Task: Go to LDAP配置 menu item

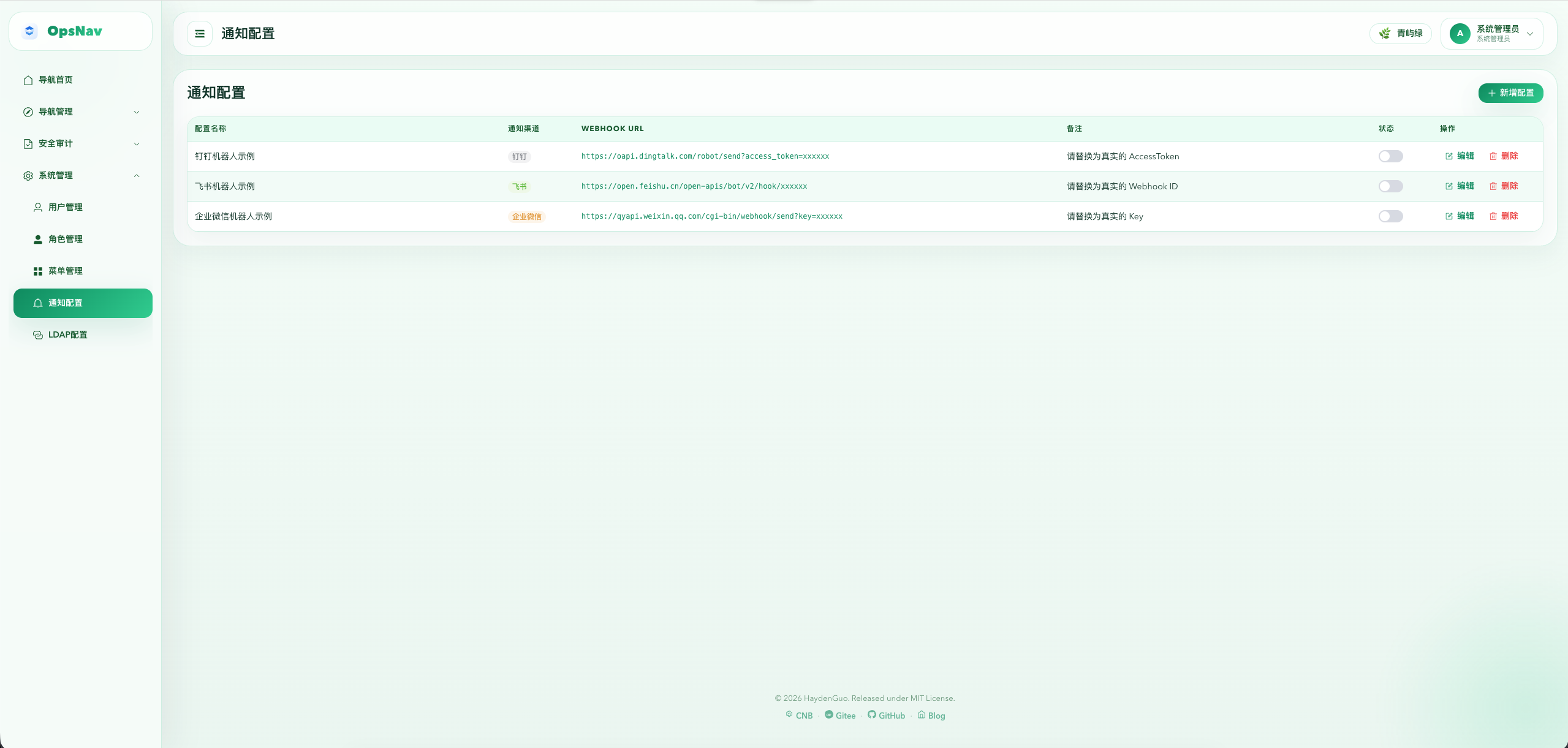Action: pyautogui.click(x=67, y=334)
